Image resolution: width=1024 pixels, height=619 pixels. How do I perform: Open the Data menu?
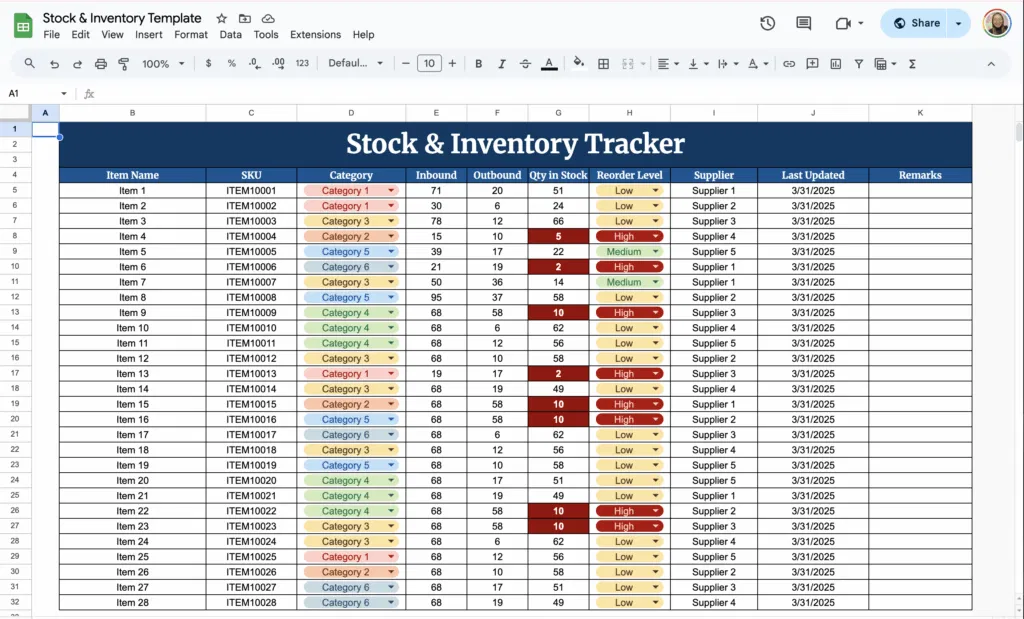click(230, 33)
